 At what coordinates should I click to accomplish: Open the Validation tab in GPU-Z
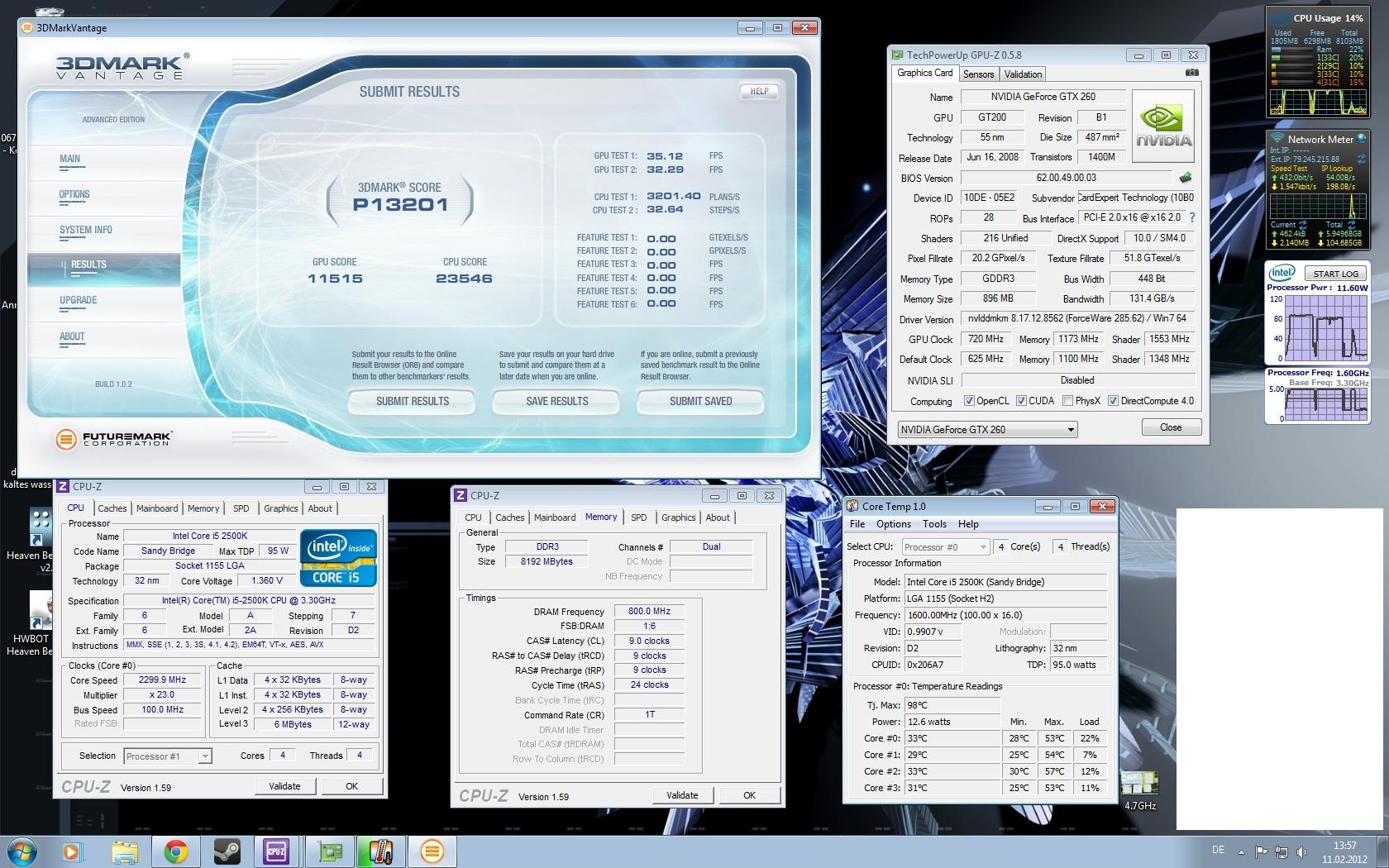pyautogui.click(x=1023, y=74)
